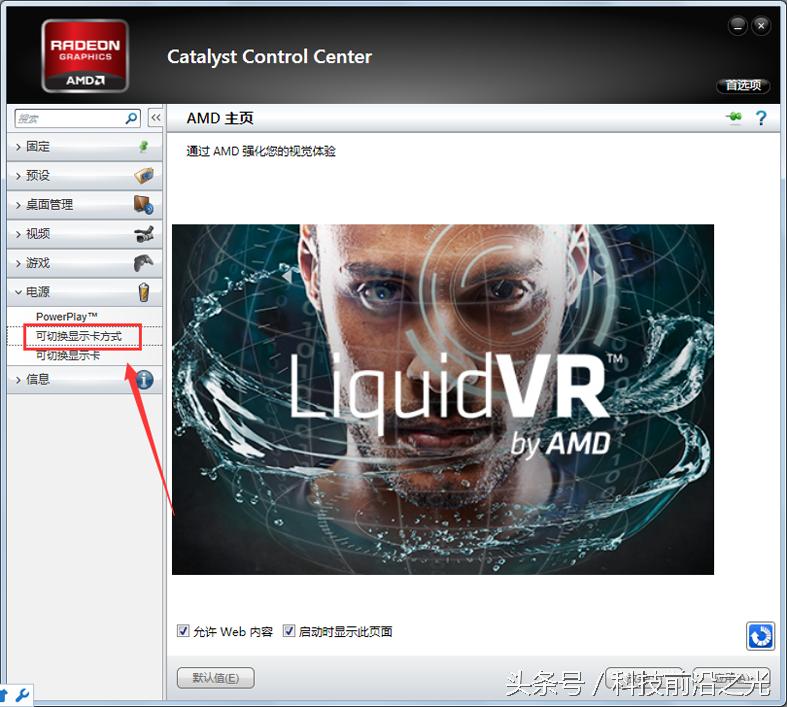Expand the 预设 section
Viewport: 787px width, 707px height.
(84, 176)
